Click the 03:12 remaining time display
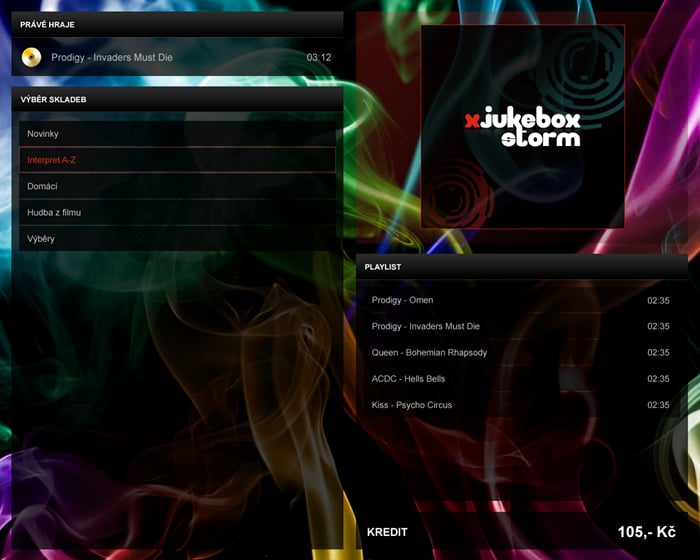The image size is (700, 560). point(318,58)
